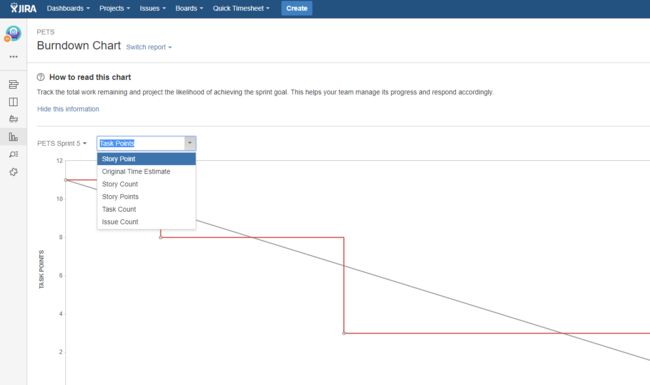Screen dimensions: 650x385
Task: Open the Reports chart icon
Action: point(13,137)
